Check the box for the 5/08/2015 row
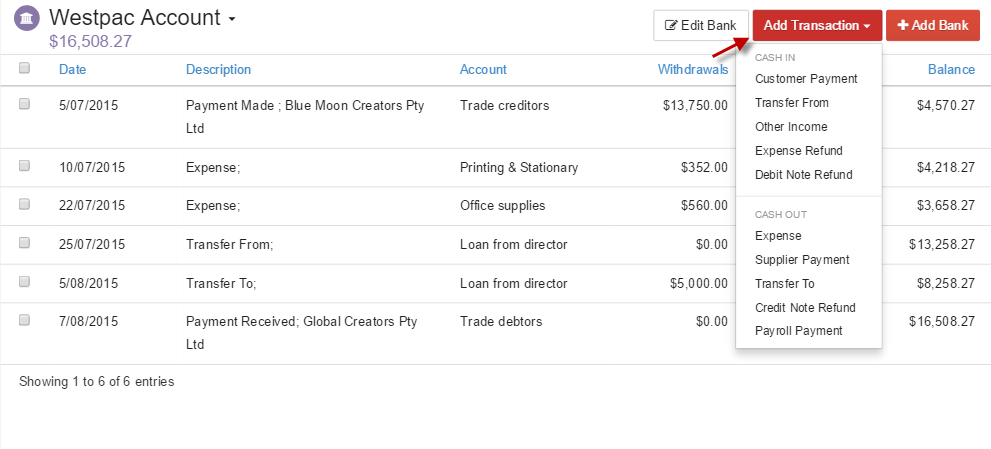The image size is (991, 449). coord(25,281)
